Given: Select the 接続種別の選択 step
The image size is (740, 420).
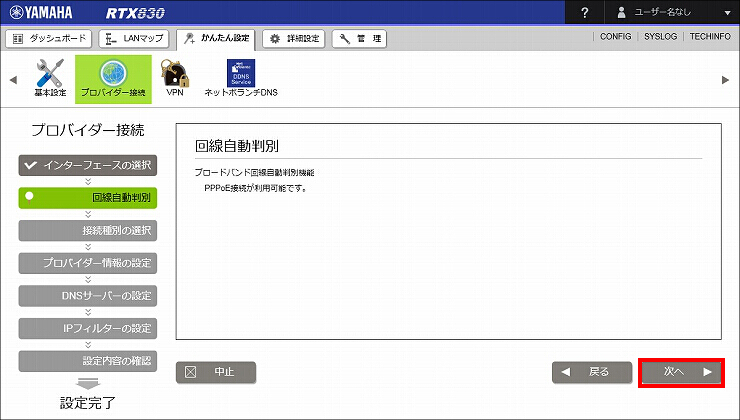Looking at the screenshot, I should (x=88, y=230).
